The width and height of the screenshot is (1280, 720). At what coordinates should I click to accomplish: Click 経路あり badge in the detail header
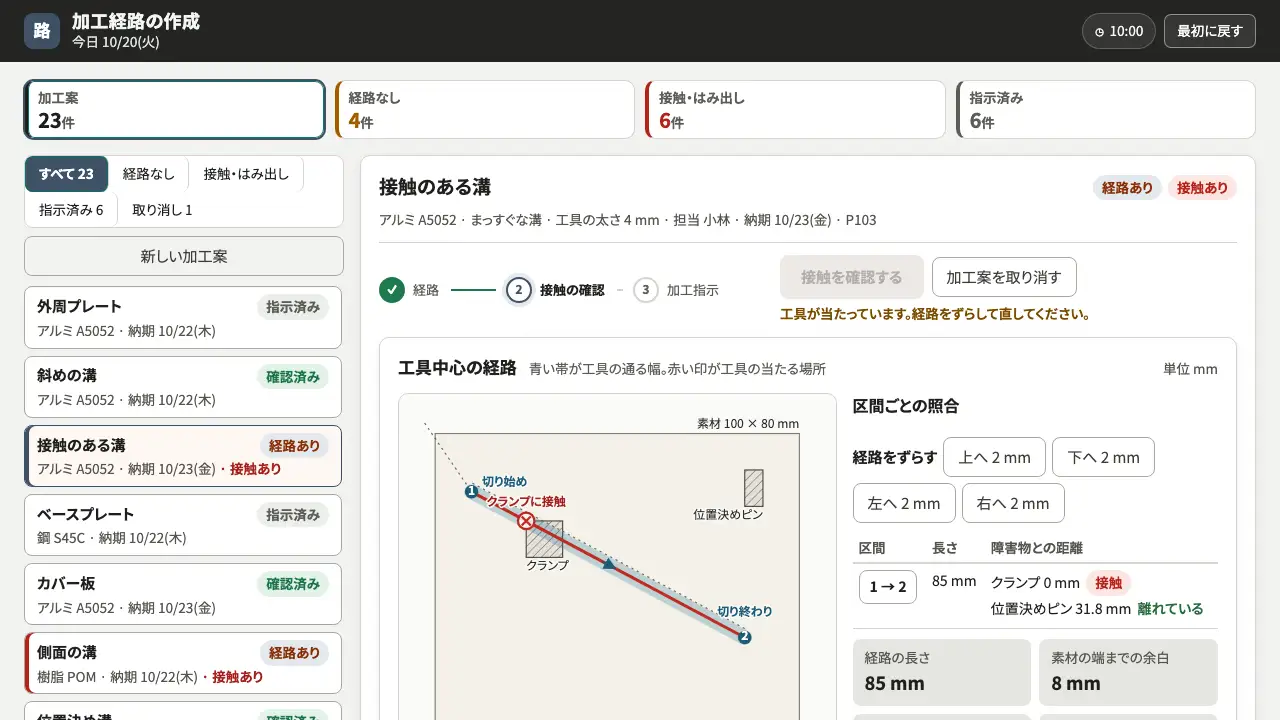point(1128,187)
